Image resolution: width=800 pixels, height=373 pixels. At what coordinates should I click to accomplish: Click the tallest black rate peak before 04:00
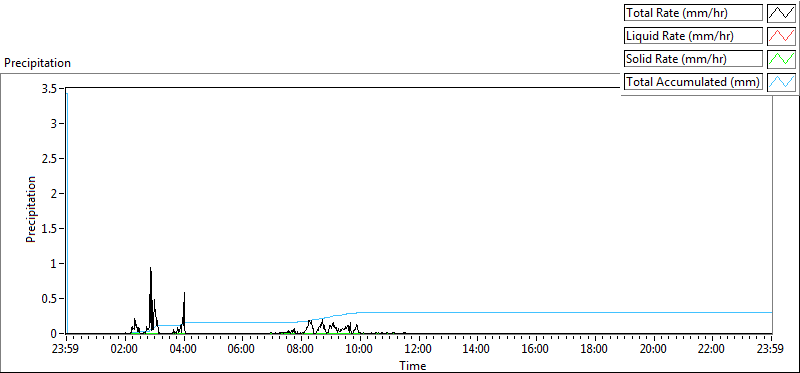151,268
